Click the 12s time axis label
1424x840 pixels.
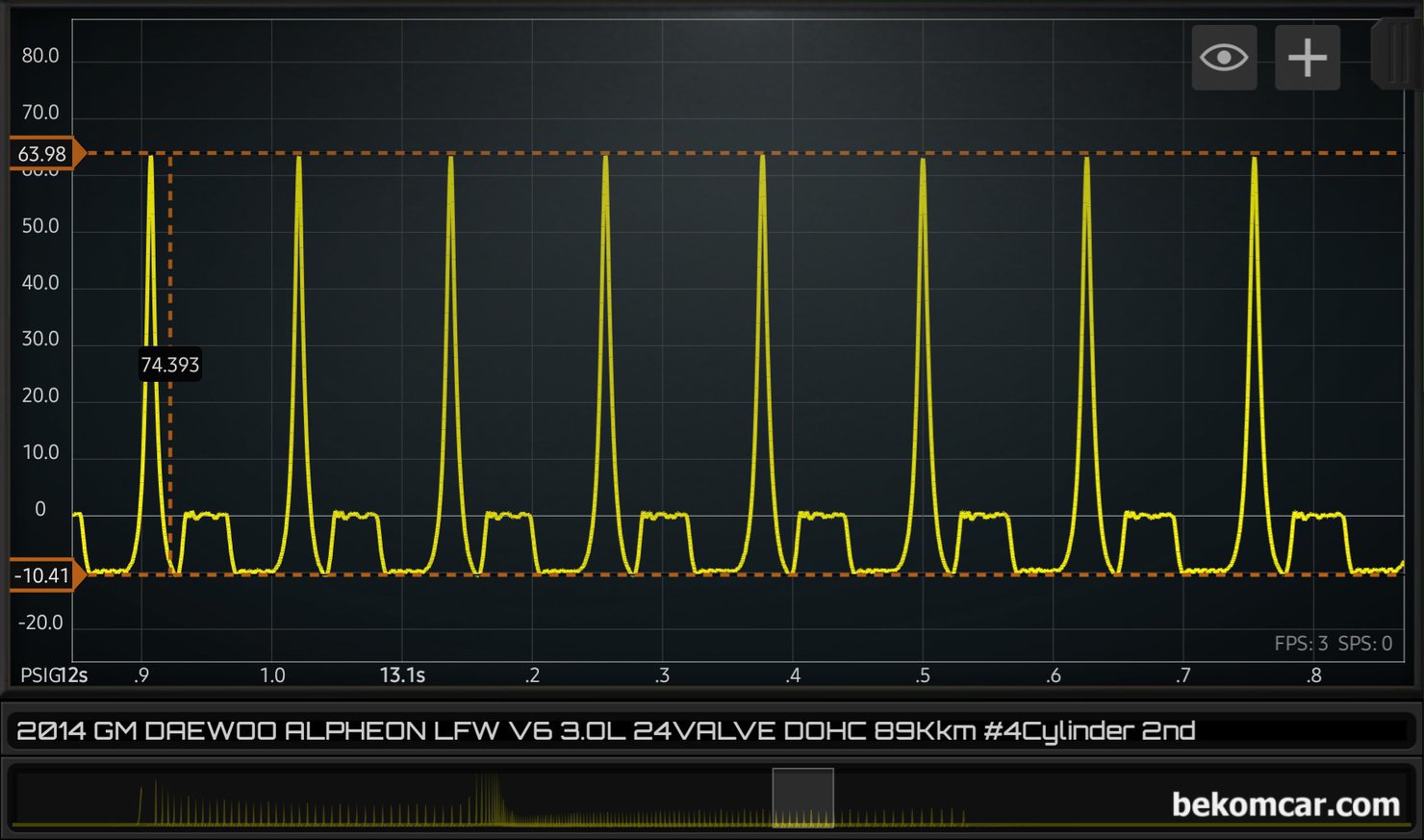[75, 675]
